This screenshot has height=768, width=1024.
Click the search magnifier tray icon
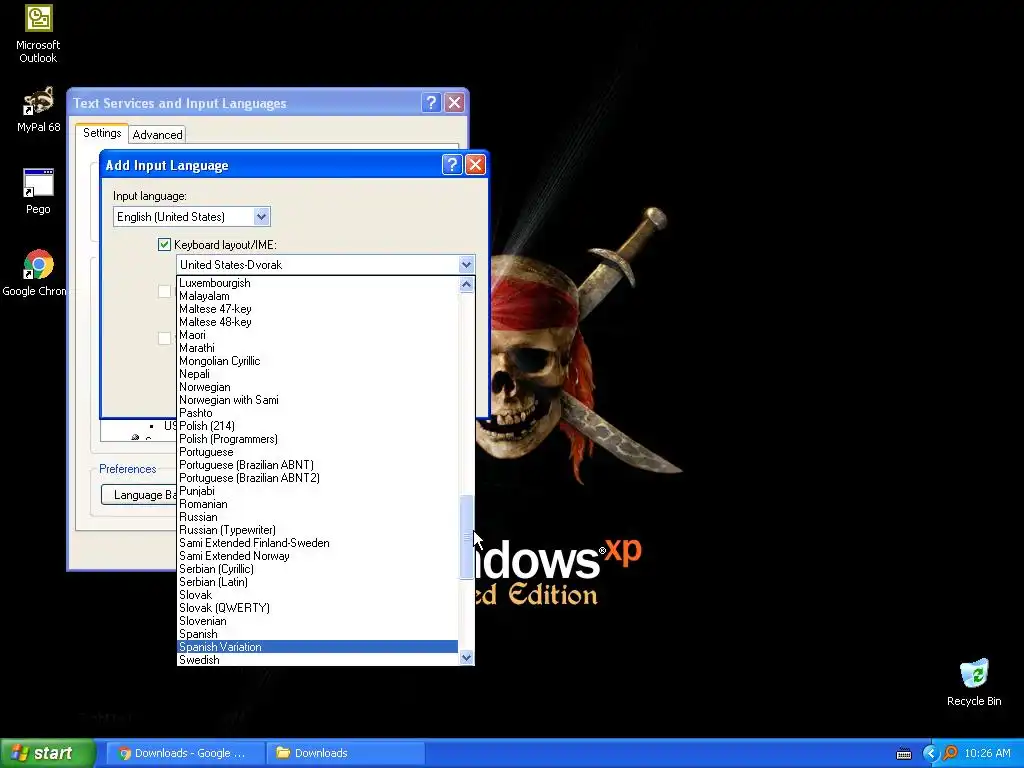point(950,754)
